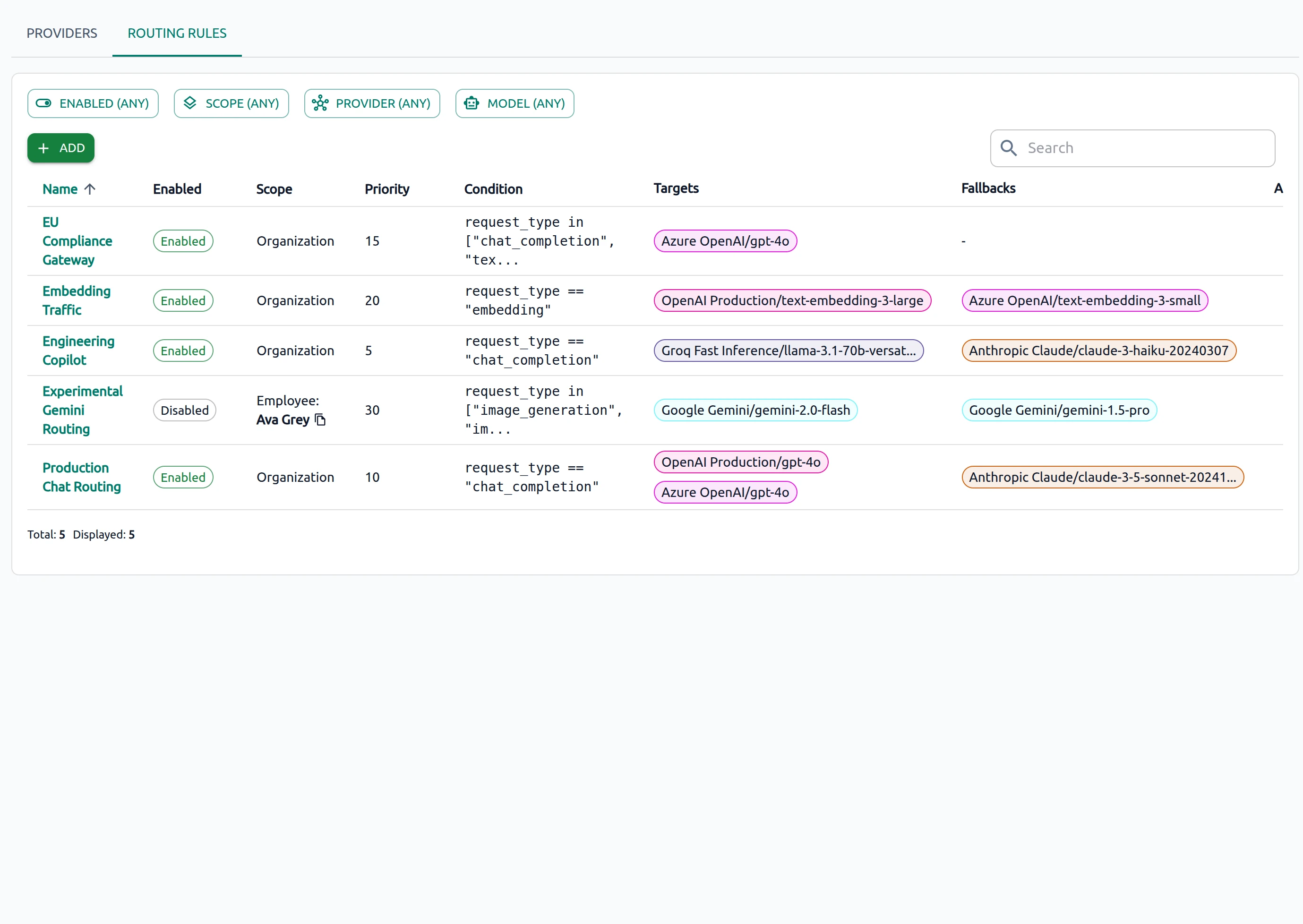Click Enabled badge for EU Compliance Gateway
Screen dimensions: 1303x924
(x=183, y=241)
